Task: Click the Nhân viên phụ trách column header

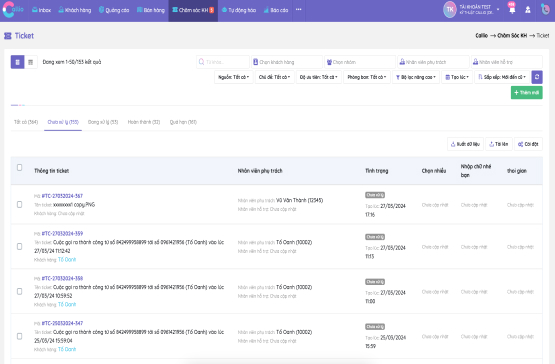Action: pyautogui.click(x=260, y=171)
